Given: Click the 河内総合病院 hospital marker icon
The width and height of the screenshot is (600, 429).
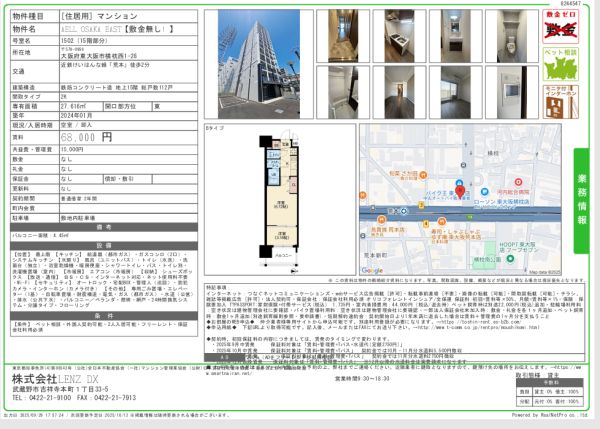Looking at the screenshot, I should [x=518, y=182].
